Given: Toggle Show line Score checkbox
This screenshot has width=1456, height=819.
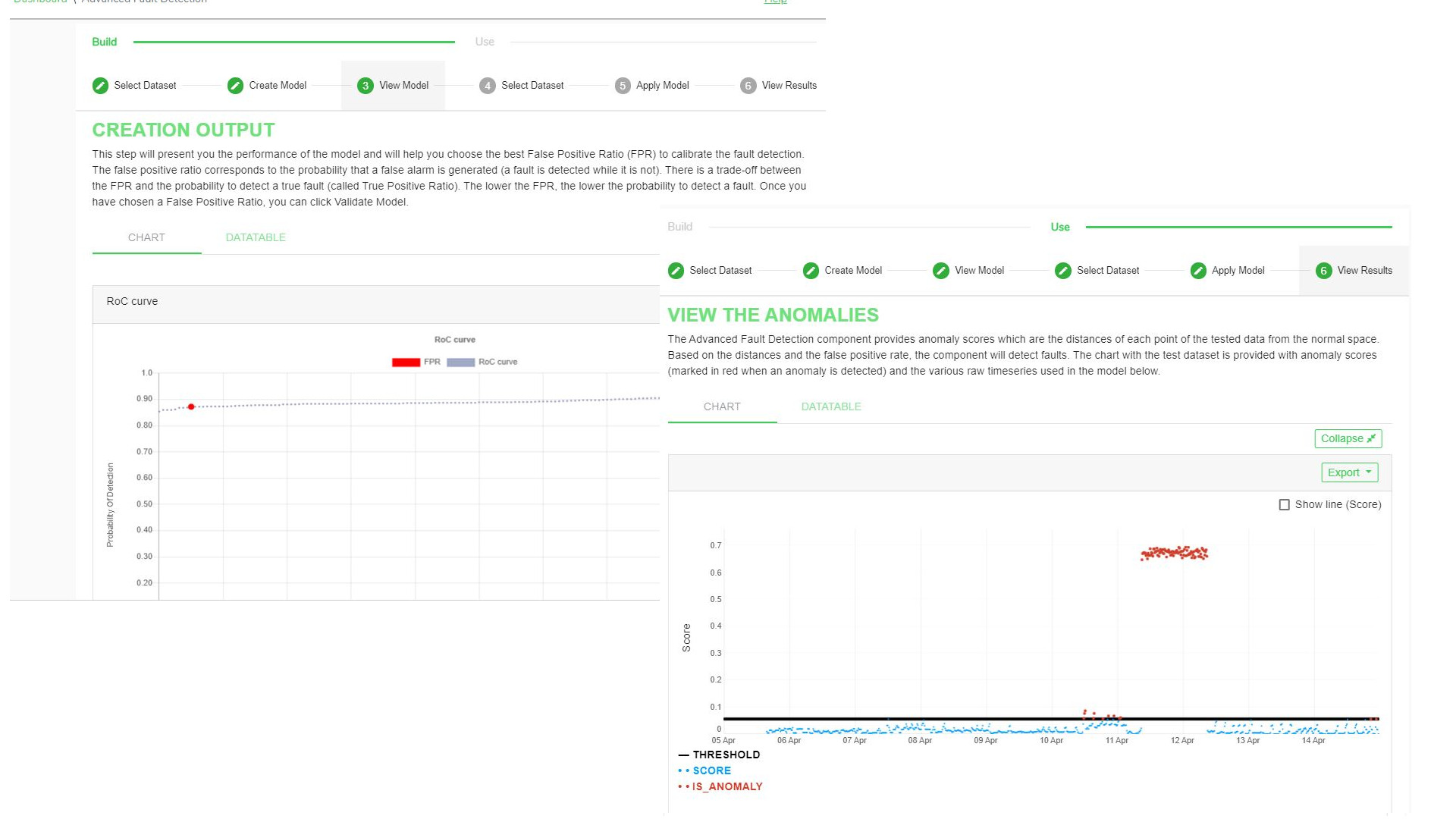Looking at the screenshot, I should (x=1284, y=504).
